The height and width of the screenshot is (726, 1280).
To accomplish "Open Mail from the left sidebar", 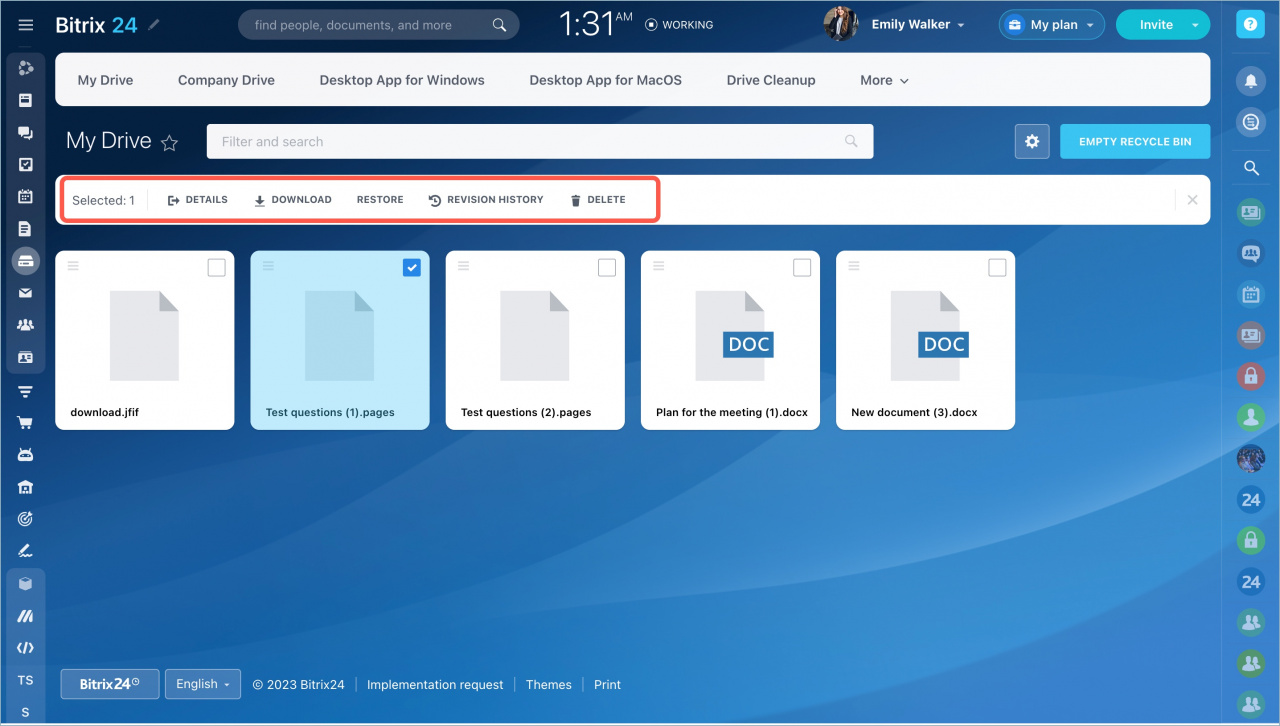I will pyautogui.click(x=26, y=293).
